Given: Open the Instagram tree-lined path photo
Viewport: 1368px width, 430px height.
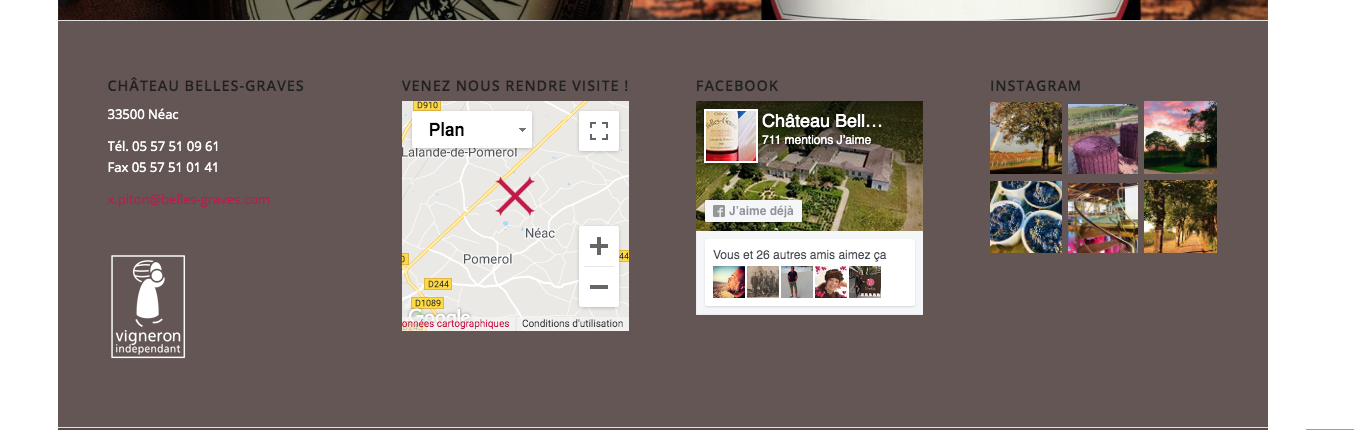Looking at the screenshot, I should 1180,216.
